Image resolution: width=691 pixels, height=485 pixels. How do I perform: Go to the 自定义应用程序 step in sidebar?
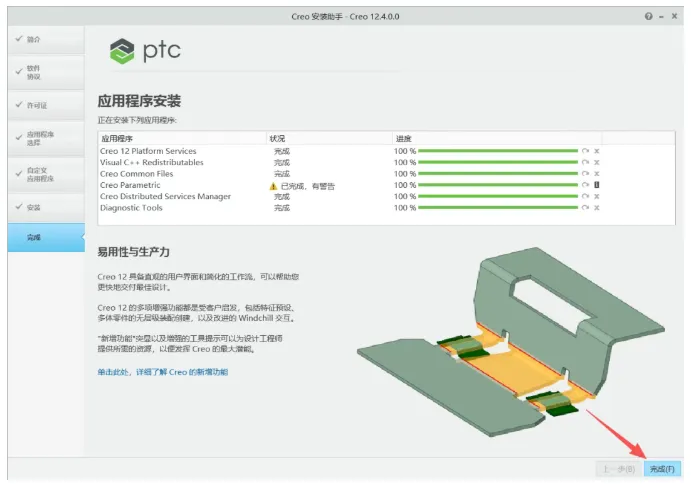coord(46,174)
